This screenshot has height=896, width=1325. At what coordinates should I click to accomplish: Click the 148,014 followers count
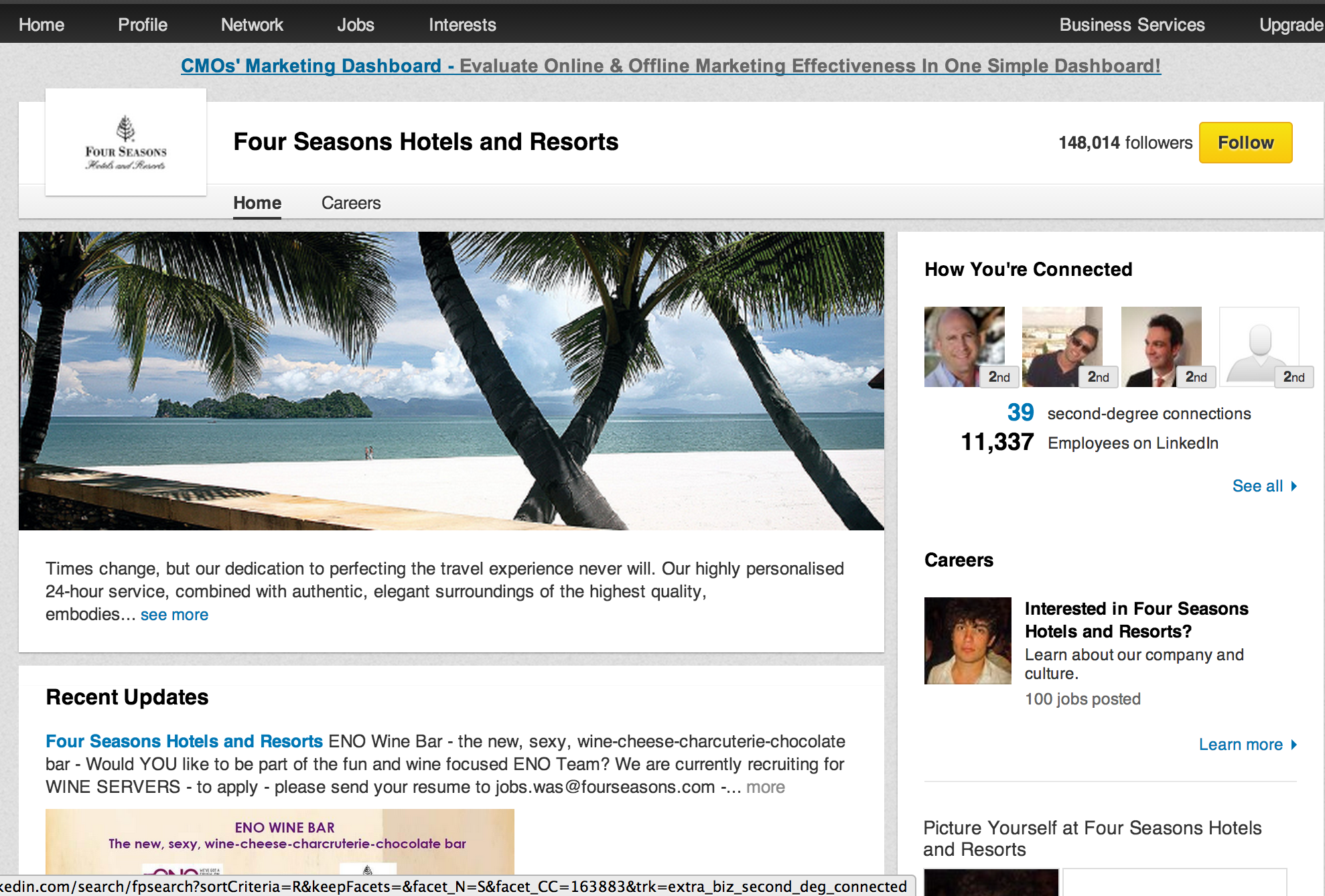coord(1125,143)
